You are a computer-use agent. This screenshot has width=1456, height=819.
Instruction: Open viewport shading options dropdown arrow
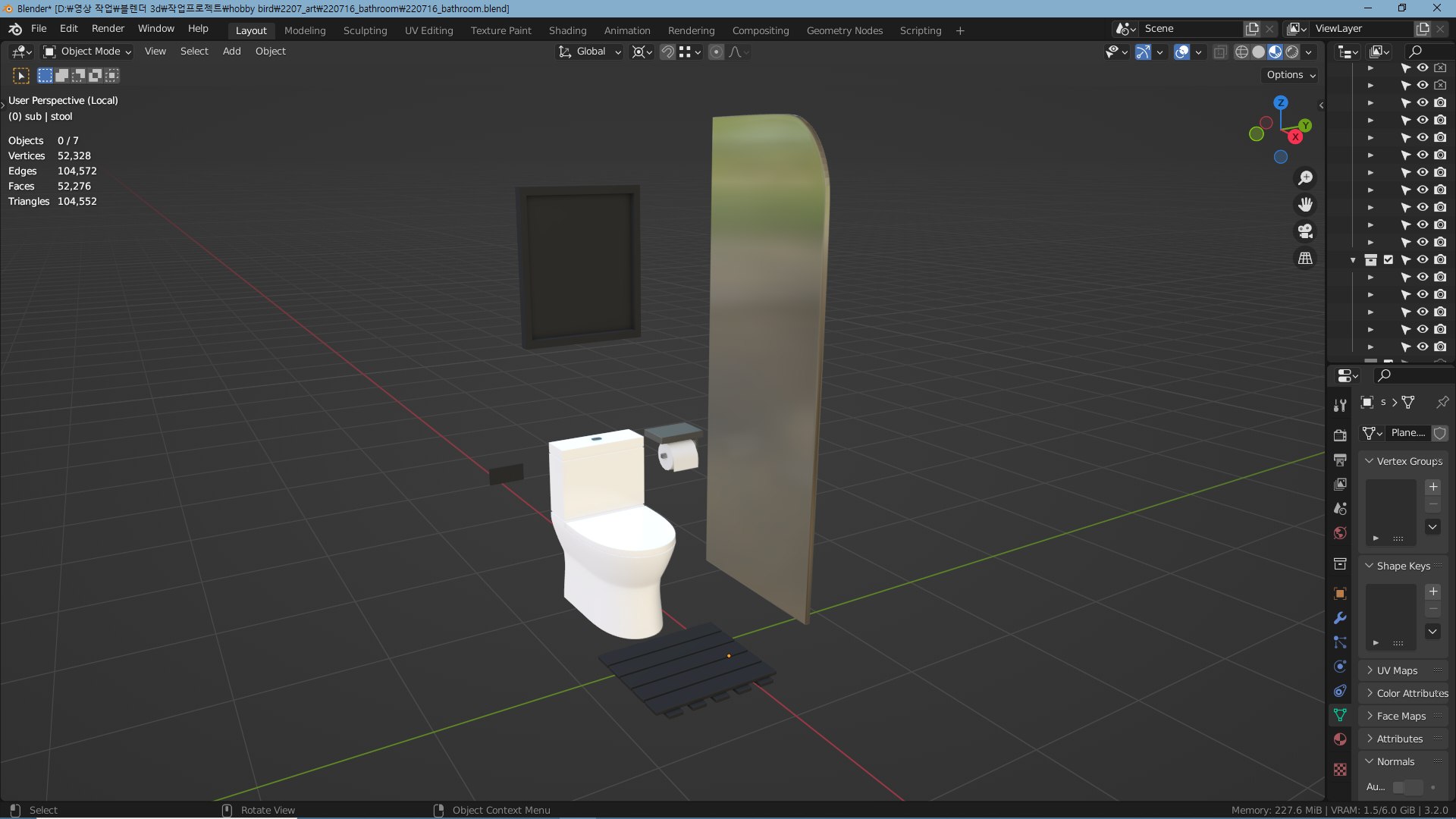tap(1309, 52)
